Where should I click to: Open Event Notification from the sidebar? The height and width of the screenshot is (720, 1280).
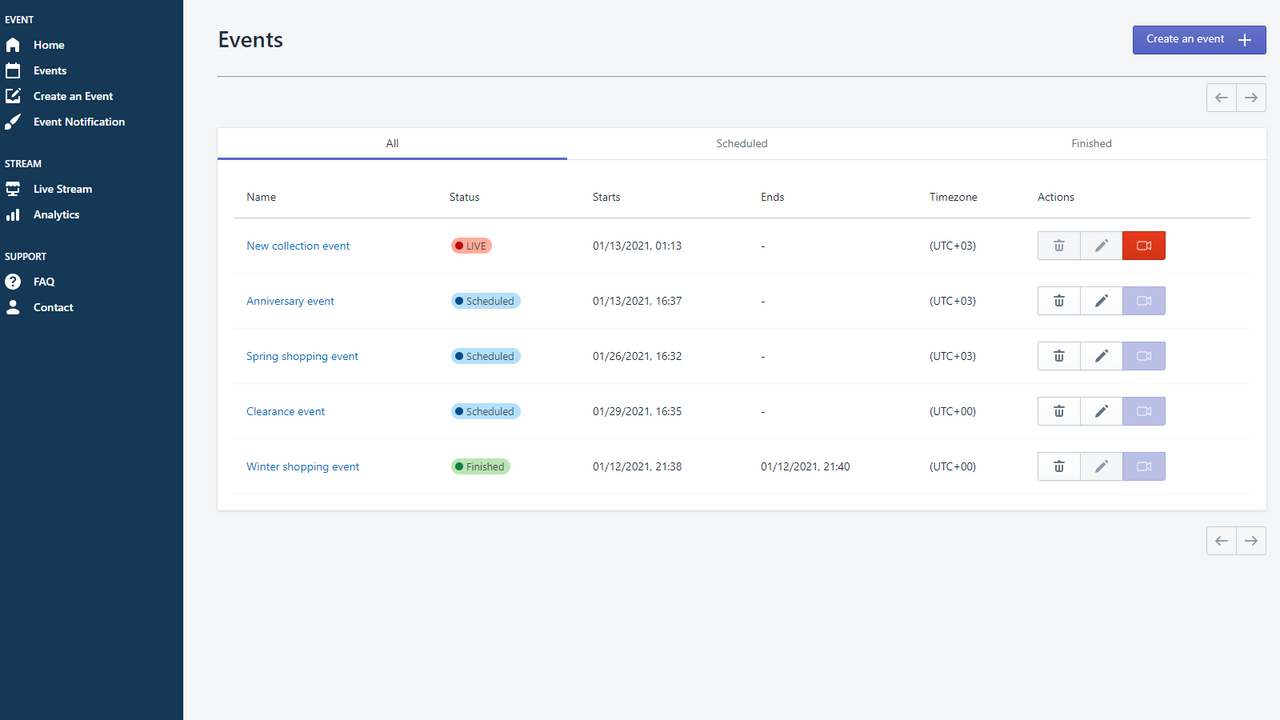click(14, 121)
